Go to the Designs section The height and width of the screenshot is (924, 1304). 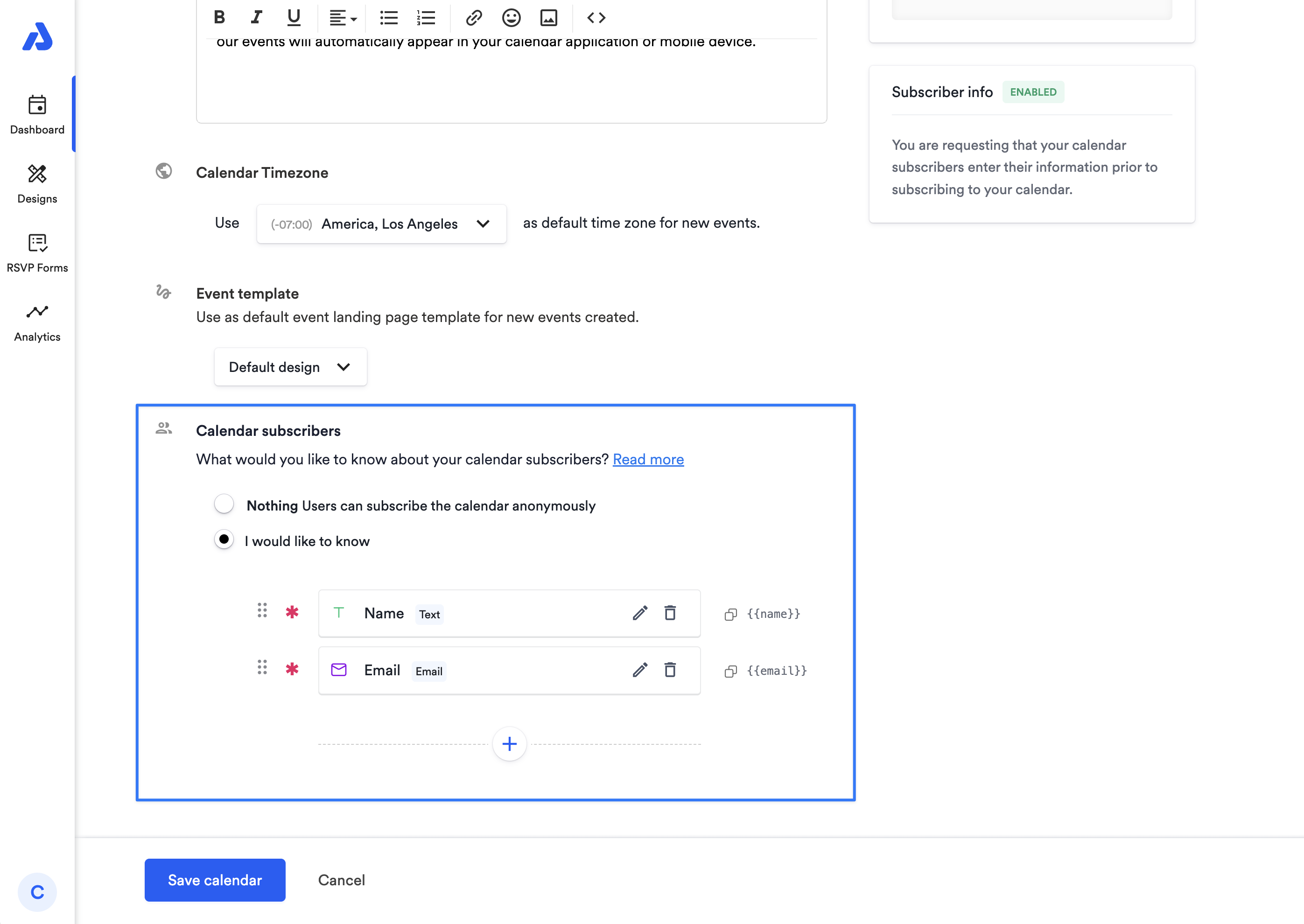[37, 184]
